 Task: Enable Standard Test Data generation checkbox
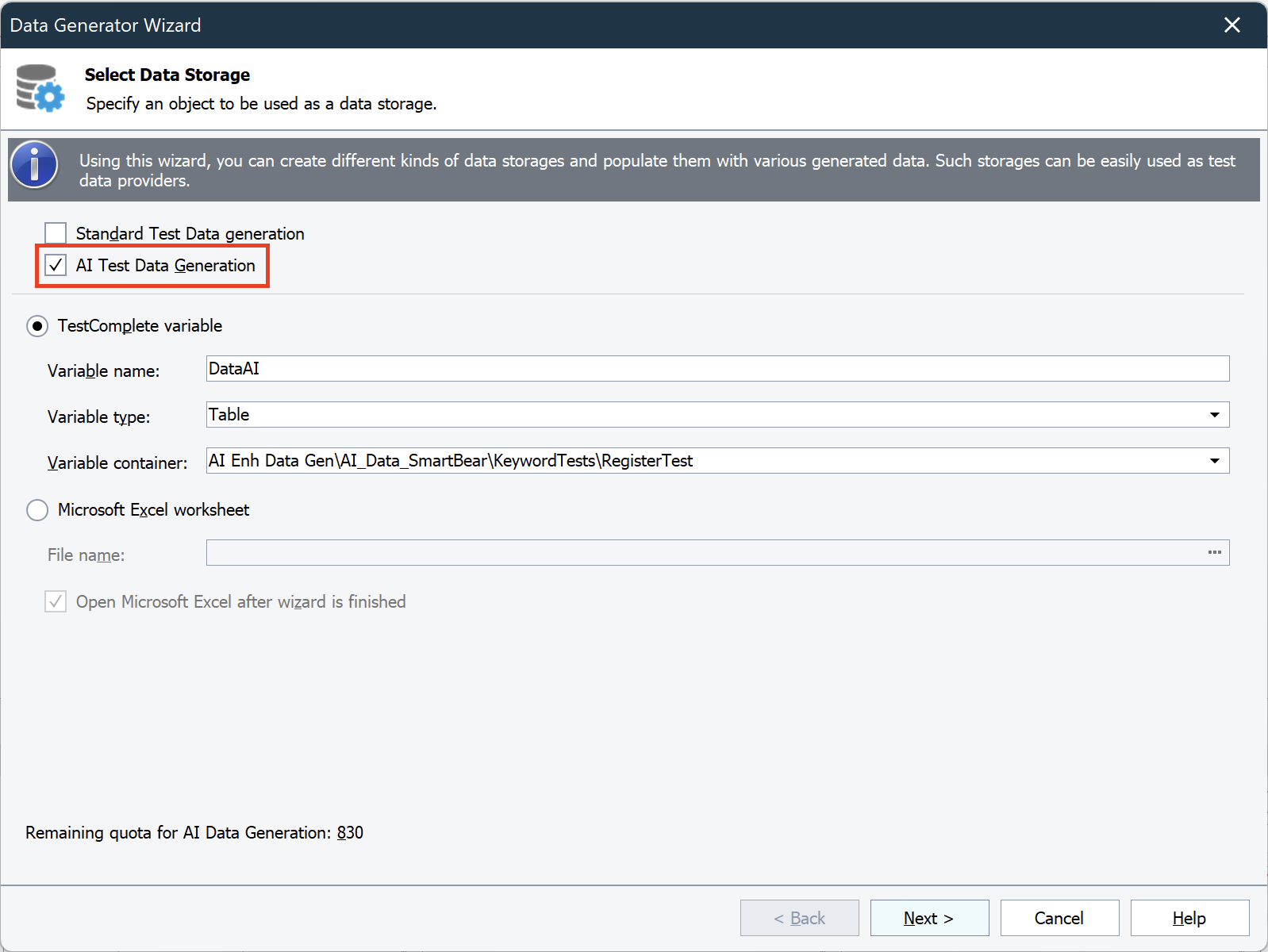pyautogui.click(x=56, y=233)
